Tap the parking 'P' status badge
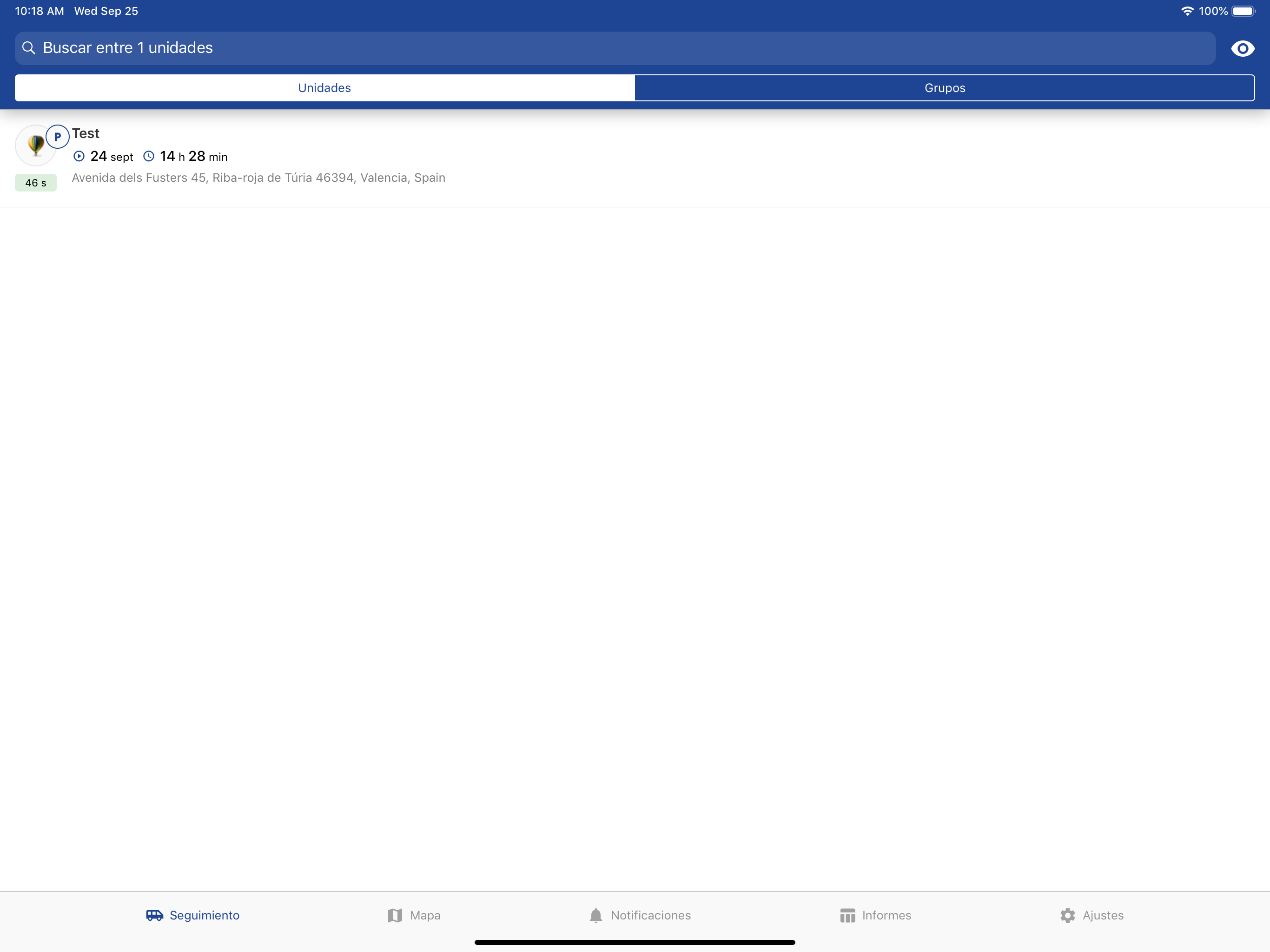The height and width of the screenshot is (952, 1270). coord(58,137)
